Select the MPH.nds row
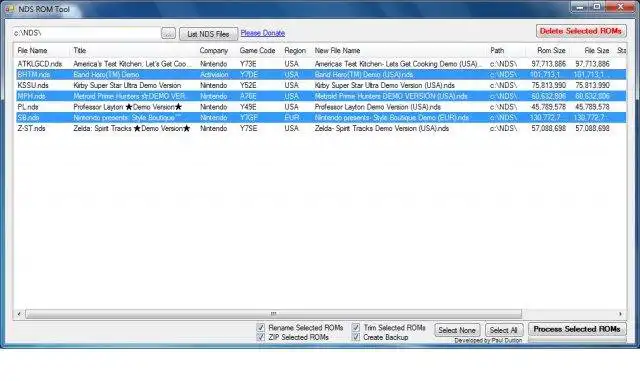Image resolution: width=640 pixels, height=381 pixels. click(321, 96)
